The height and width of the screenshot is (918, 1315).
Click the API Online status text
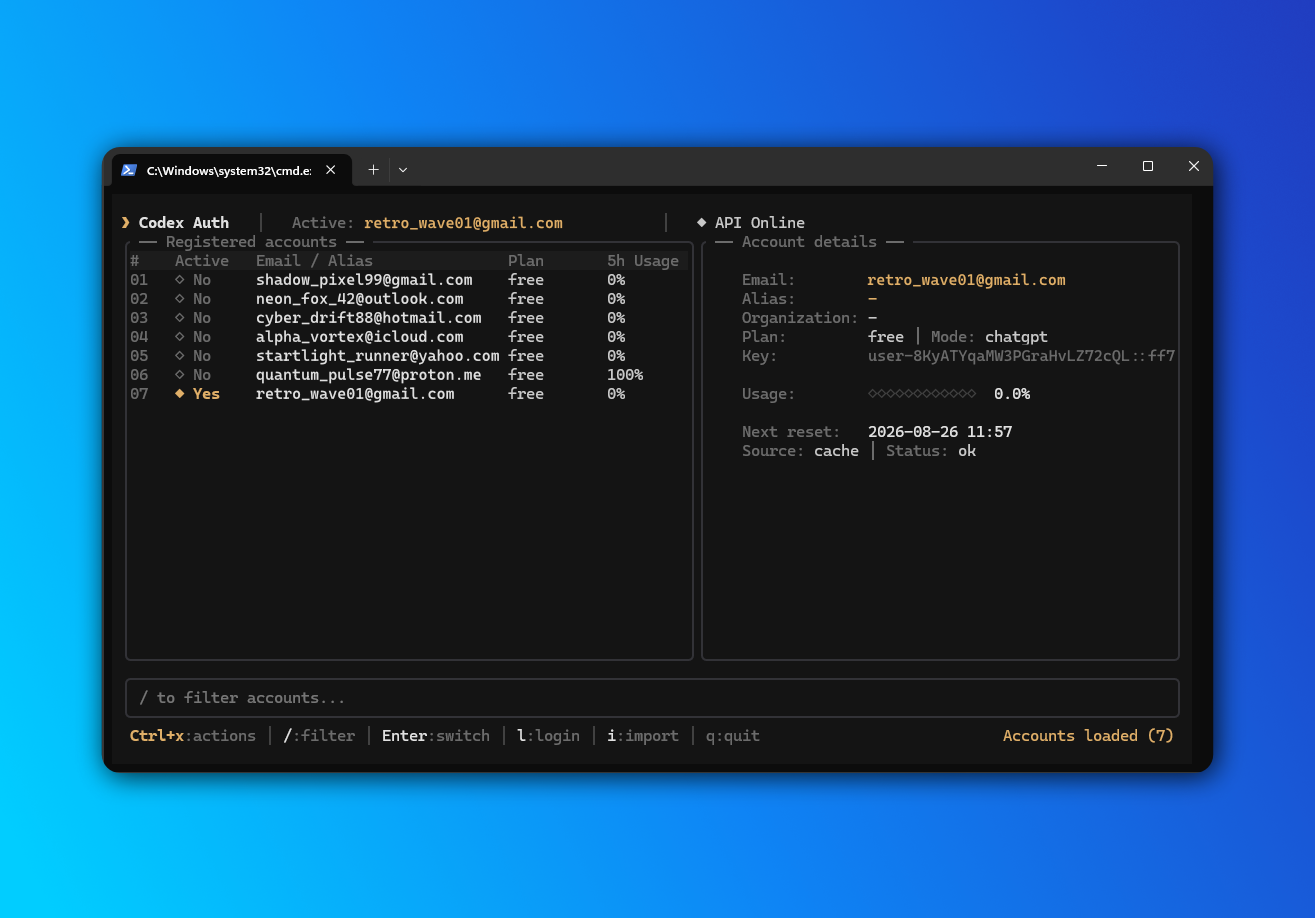click(760, 223)
